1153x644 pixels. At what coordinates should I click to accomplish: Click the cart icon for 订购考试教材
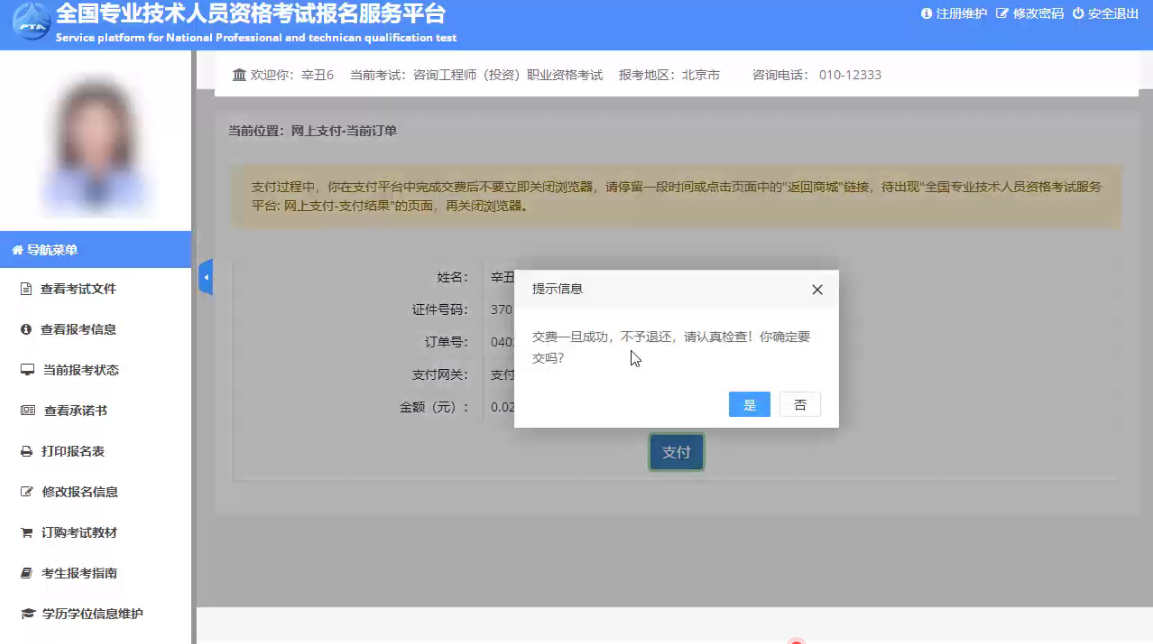(x=27, y=533)
